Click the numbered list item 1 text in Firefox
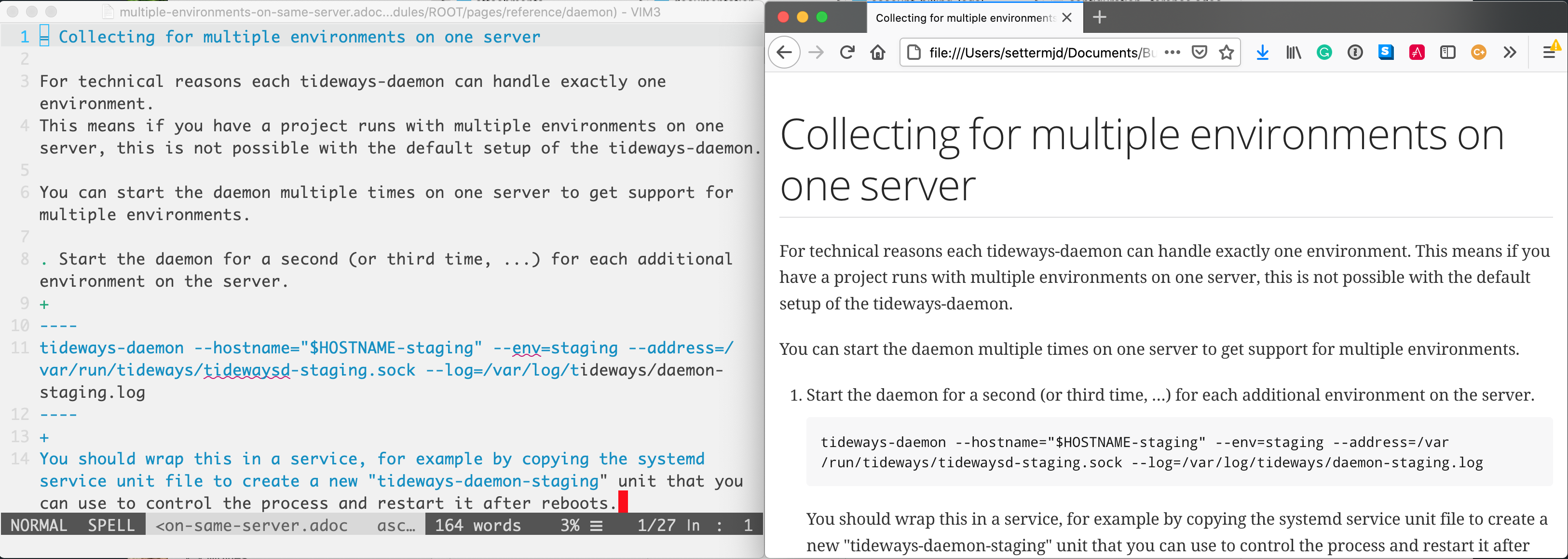This screenshot has height=559, width=1568. click(x=1170, y=394)
